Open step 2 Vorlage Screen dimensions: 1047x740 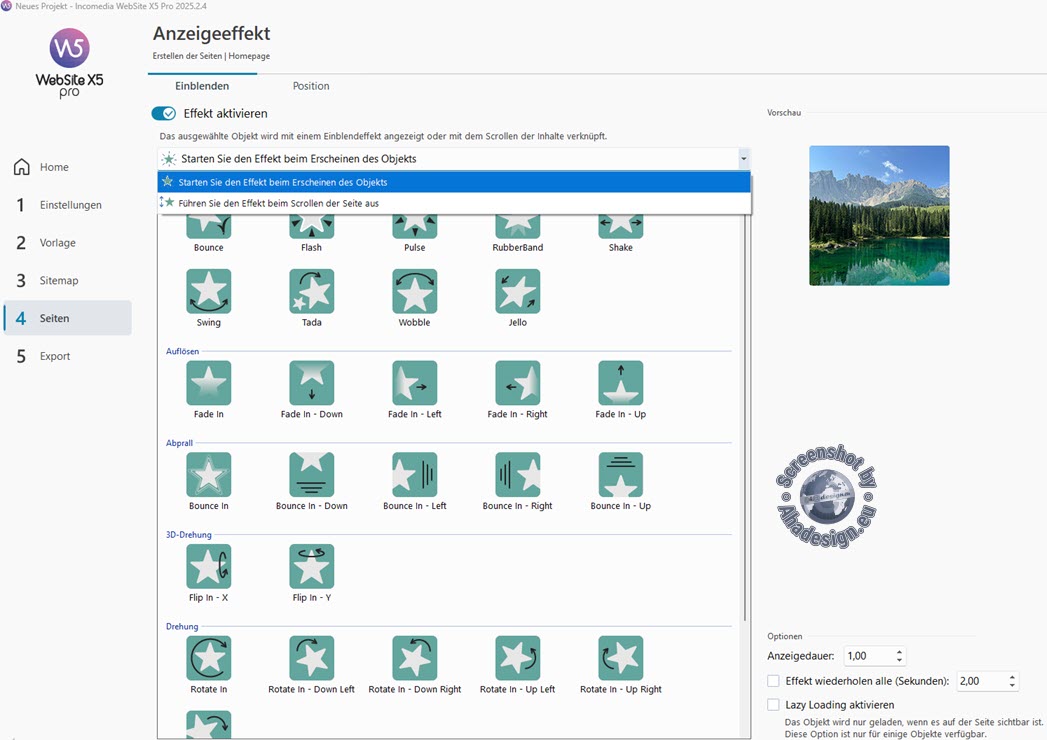pyautogui.click(x=67, y=243)
